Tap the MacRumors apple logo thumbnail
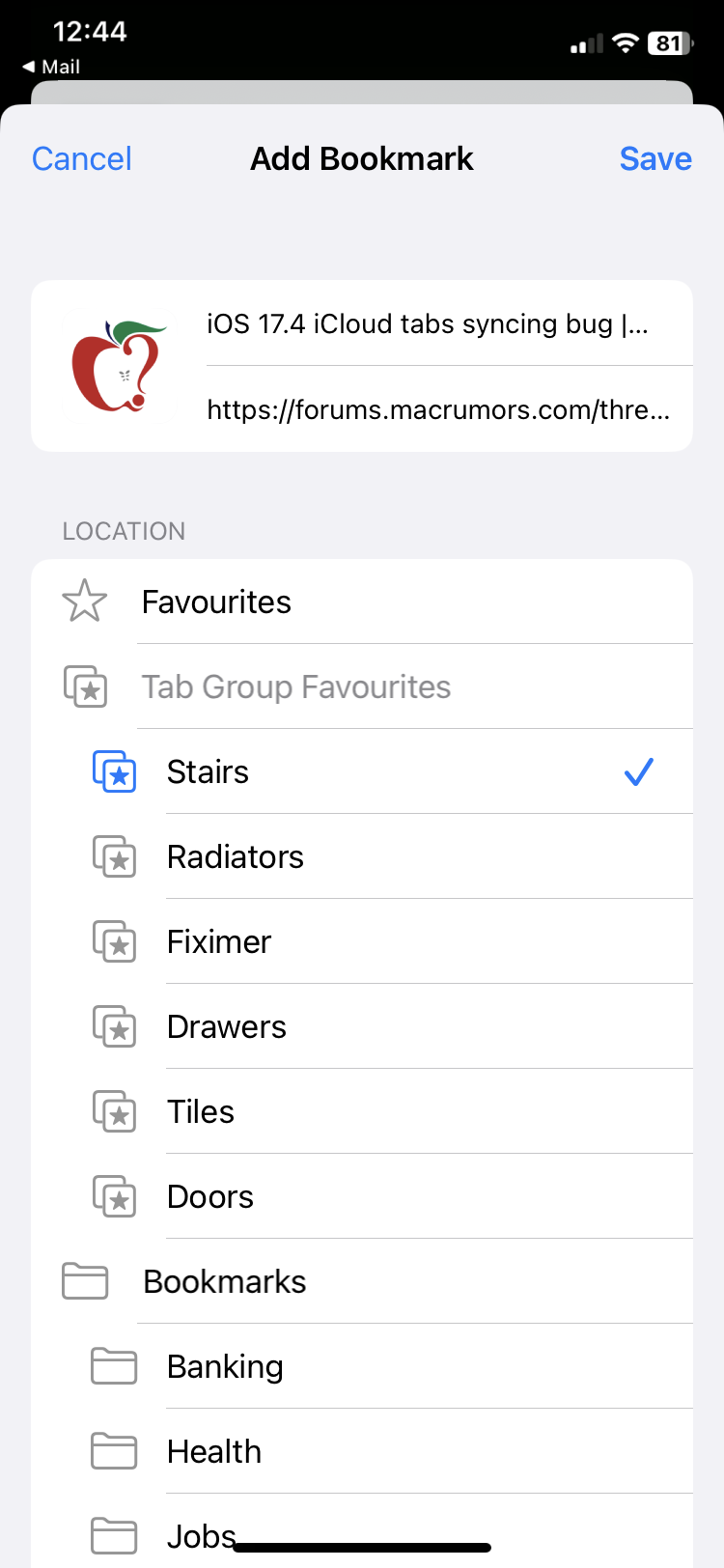724x1568 pixels. coord(119,366)
